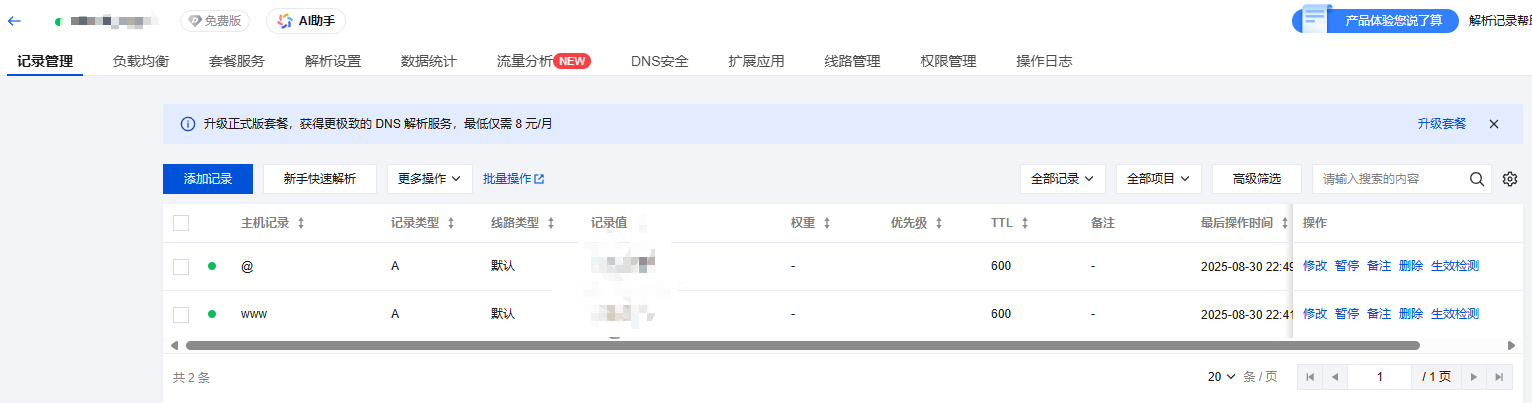This screenshot has height=403, width=1532.
Task: Click the info icon in upgrade banner
Action: click(187, 124)
